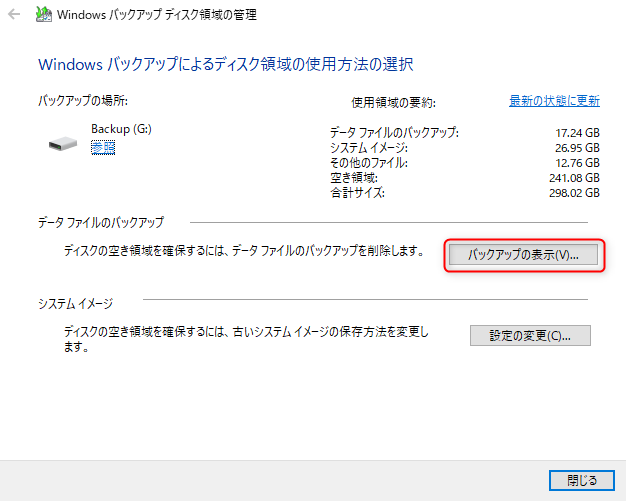Click the 298.02 GB total size value
The image size is (626, 501).
pos(574,193)
